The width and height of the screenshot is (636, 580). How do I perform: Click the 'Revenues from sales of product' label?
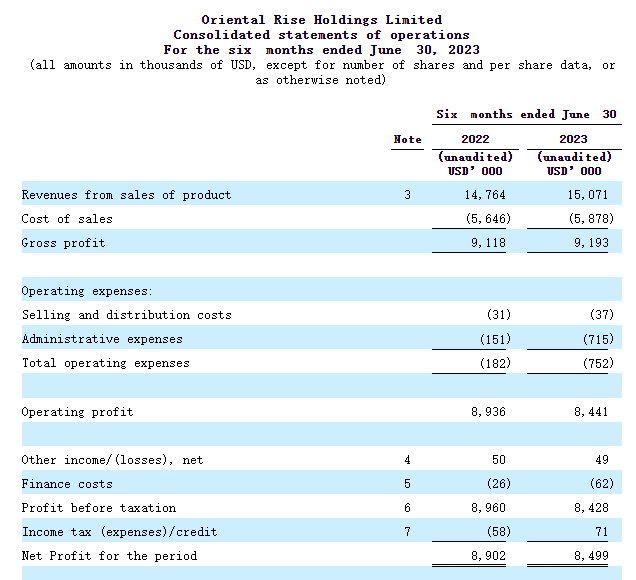click(x=126, y=195)
